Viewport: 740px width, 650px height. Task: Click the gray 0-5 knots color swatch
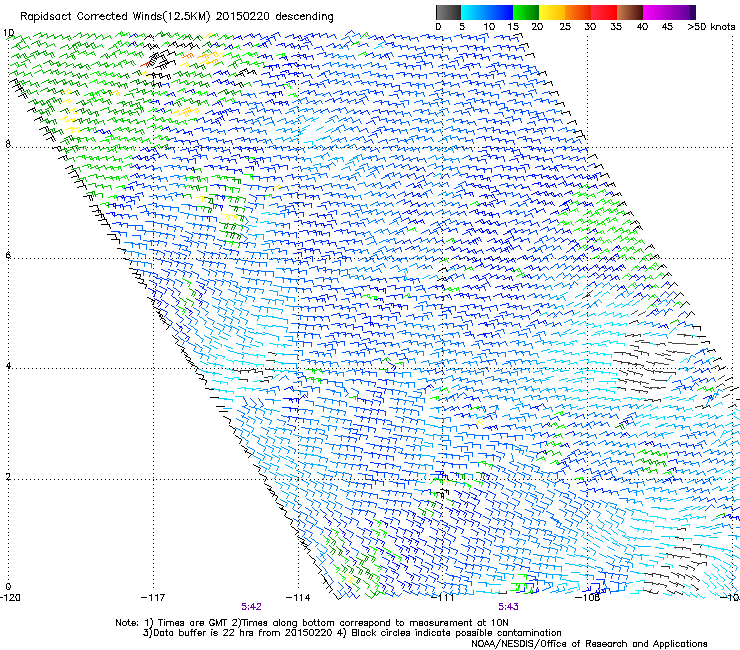(x=448, y=12)
